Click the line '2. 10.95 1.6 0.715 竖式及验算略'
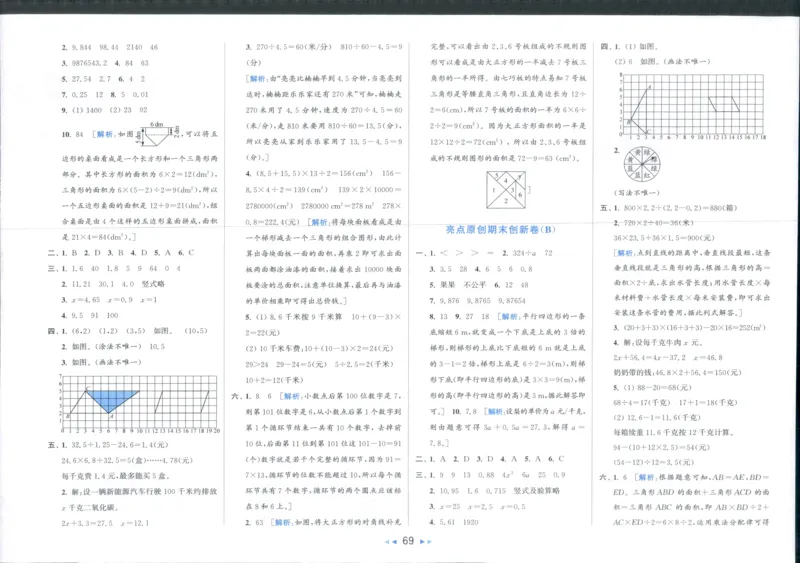 (x=494, y=491)
